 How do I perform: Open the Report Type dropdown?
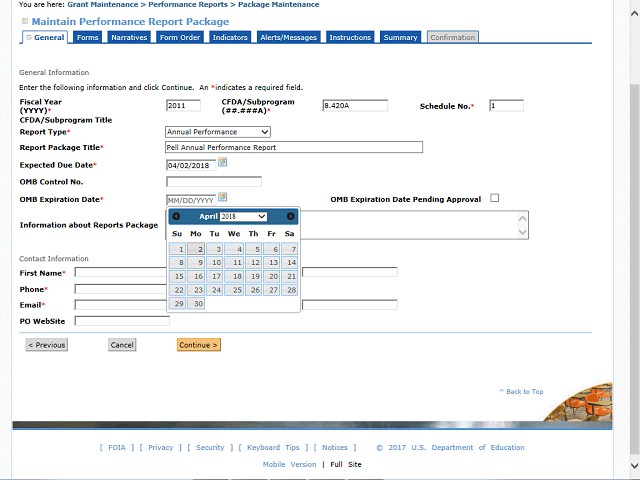[218, 132]
